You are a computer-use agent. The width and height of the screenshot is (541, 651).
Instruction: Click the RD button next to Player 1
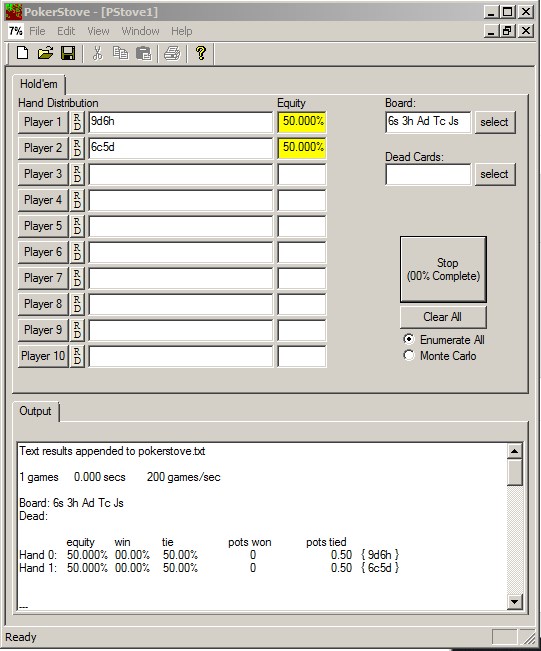pyautogui.click(x=77, y=122)
